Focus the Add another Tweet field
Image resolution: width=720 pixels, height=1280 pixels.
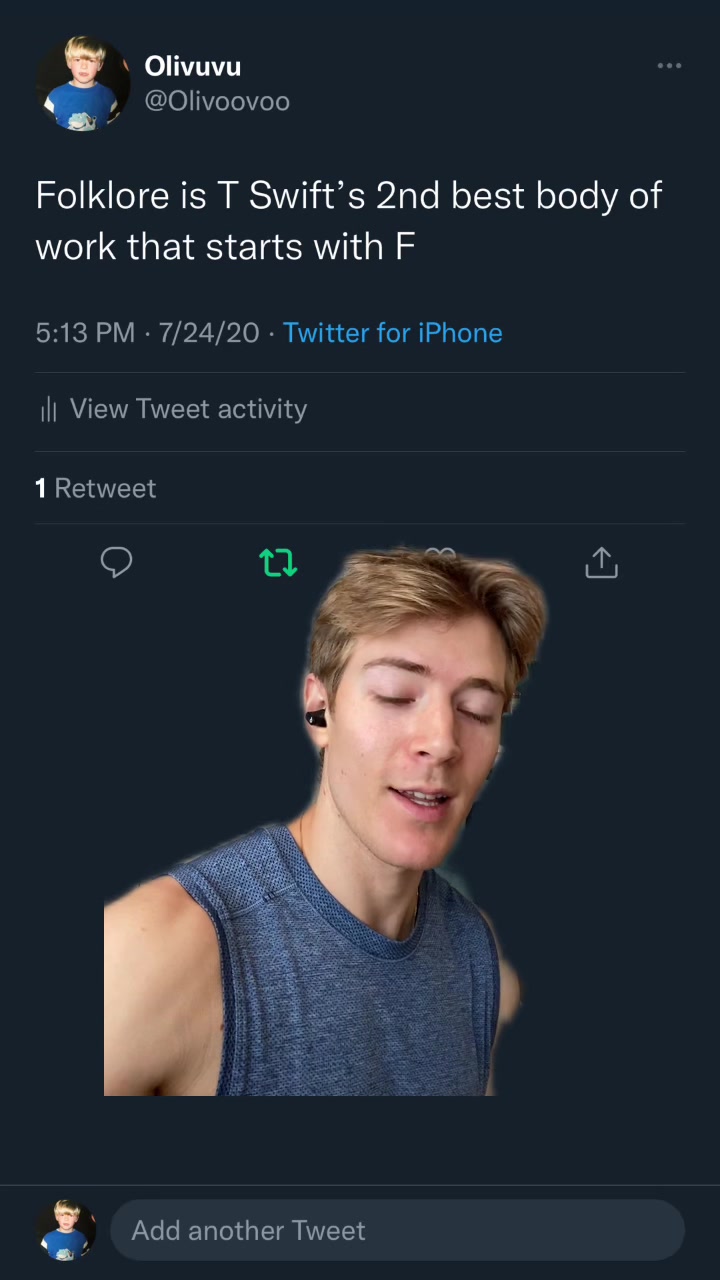click(x=397, y=1230)
